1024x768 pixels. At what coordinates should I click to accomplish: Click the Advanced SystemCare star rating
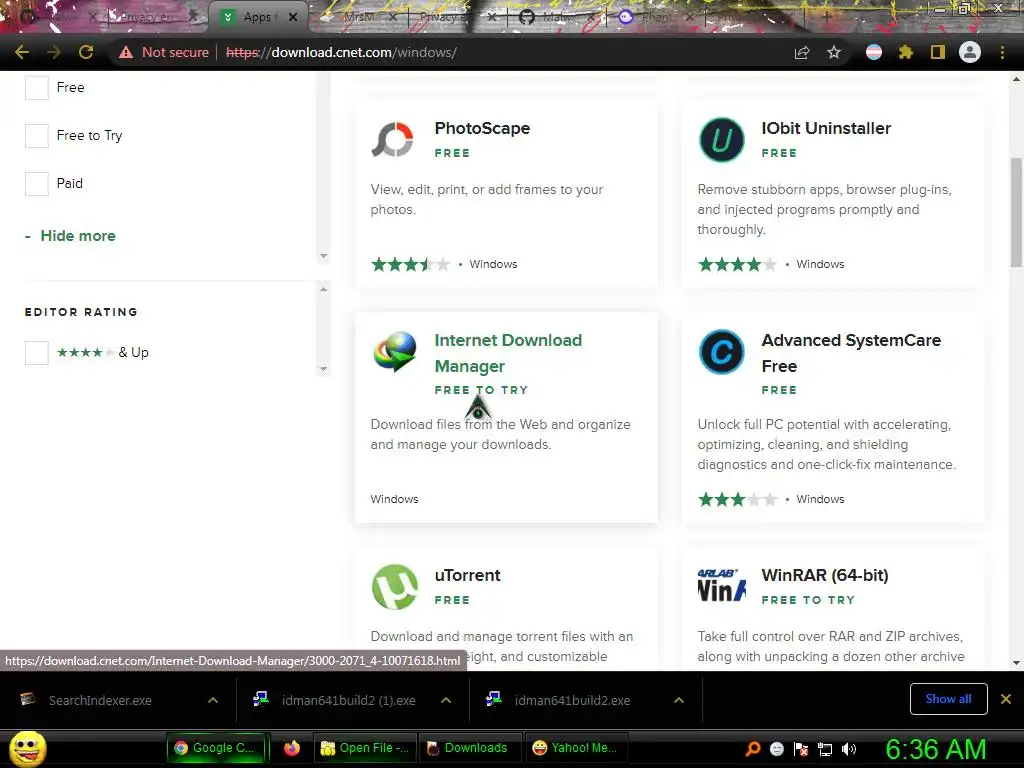pyautogui.click(x=737, y=500)
